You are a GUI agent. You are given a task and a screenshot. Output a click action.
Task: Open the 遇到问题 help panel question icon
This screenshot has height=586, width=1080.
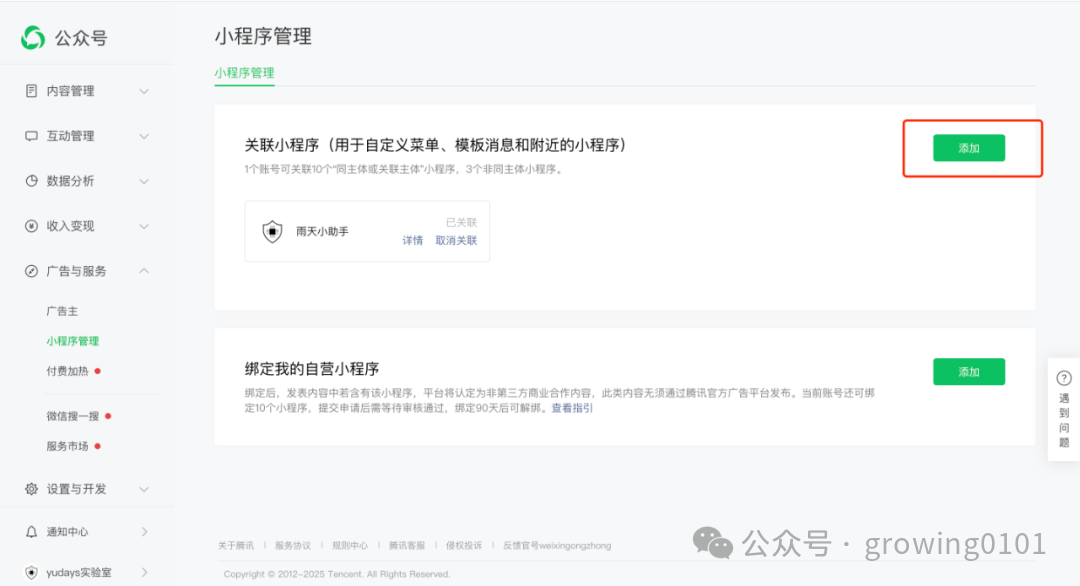pyautogui.click(x=1063, y=376)
